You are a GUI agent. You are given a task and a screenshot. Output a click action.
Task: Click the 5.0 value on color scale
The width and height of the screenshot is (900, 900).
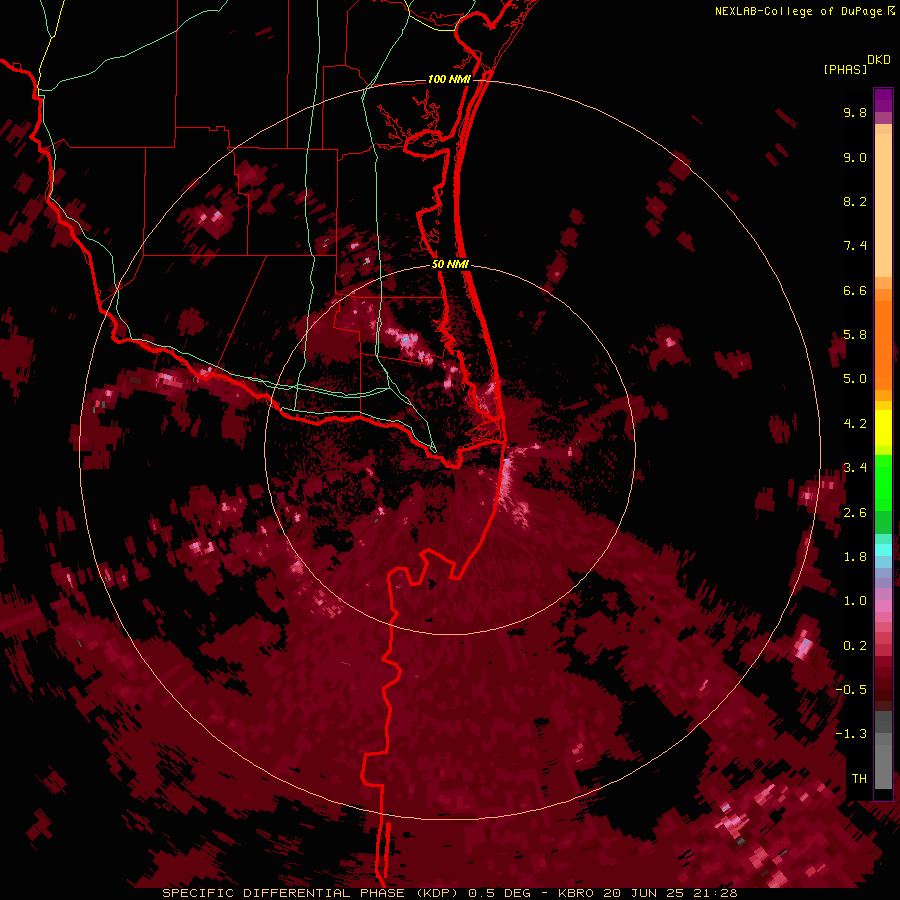click(x=855, y=379)
